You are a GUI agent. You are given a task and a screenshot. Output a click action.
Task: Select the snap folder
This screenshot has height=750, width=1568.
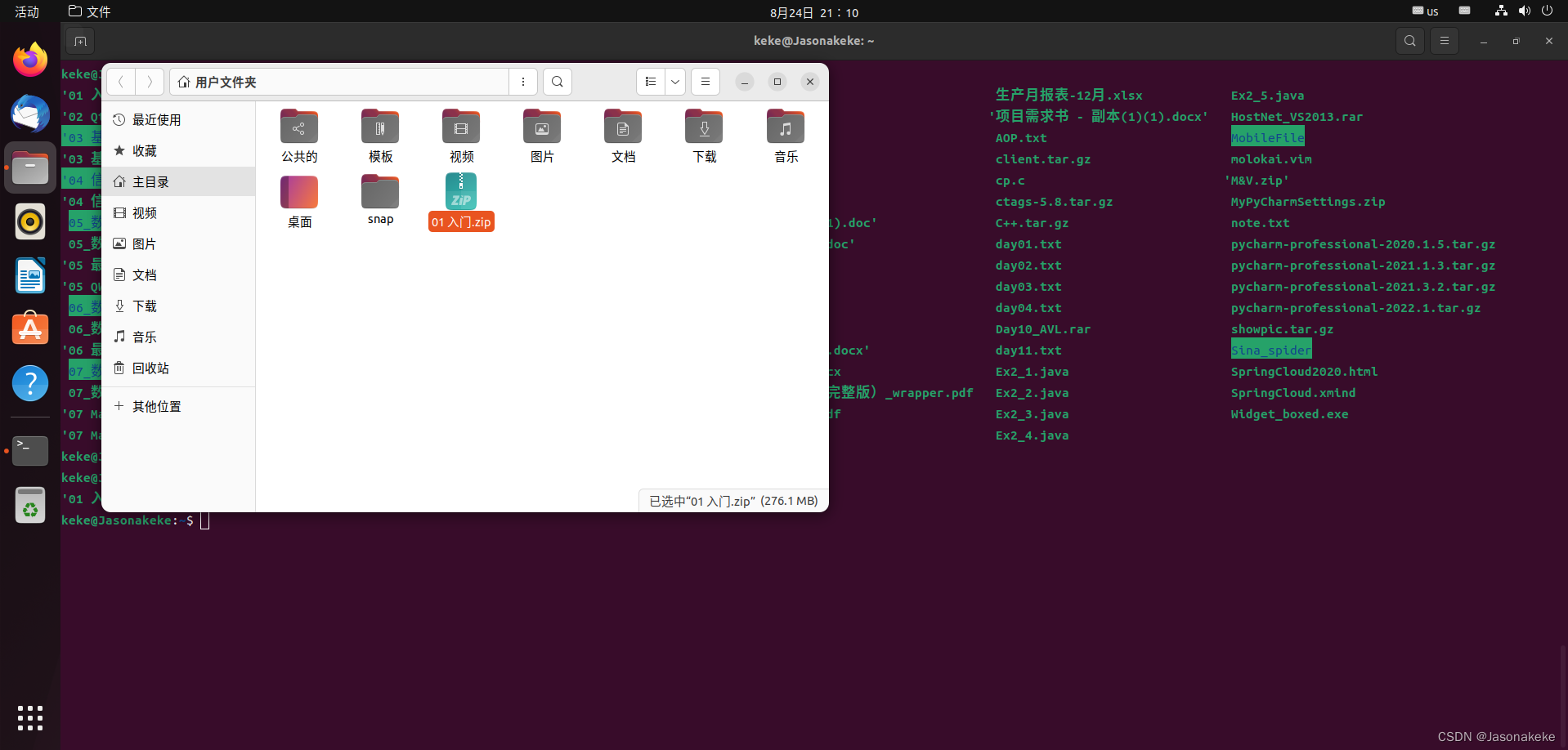380,200
